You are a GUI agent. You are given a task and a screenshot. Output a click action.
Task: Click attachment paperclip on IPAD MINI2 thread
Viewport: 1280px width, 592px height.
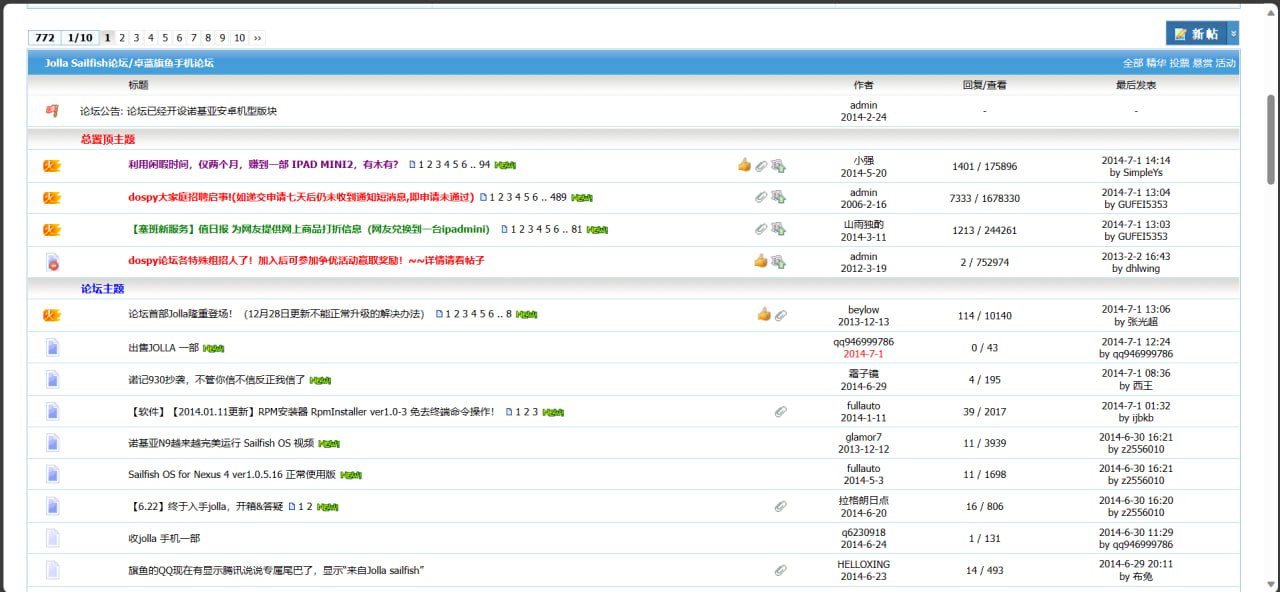pyautogui.click(x=761, y=166)
